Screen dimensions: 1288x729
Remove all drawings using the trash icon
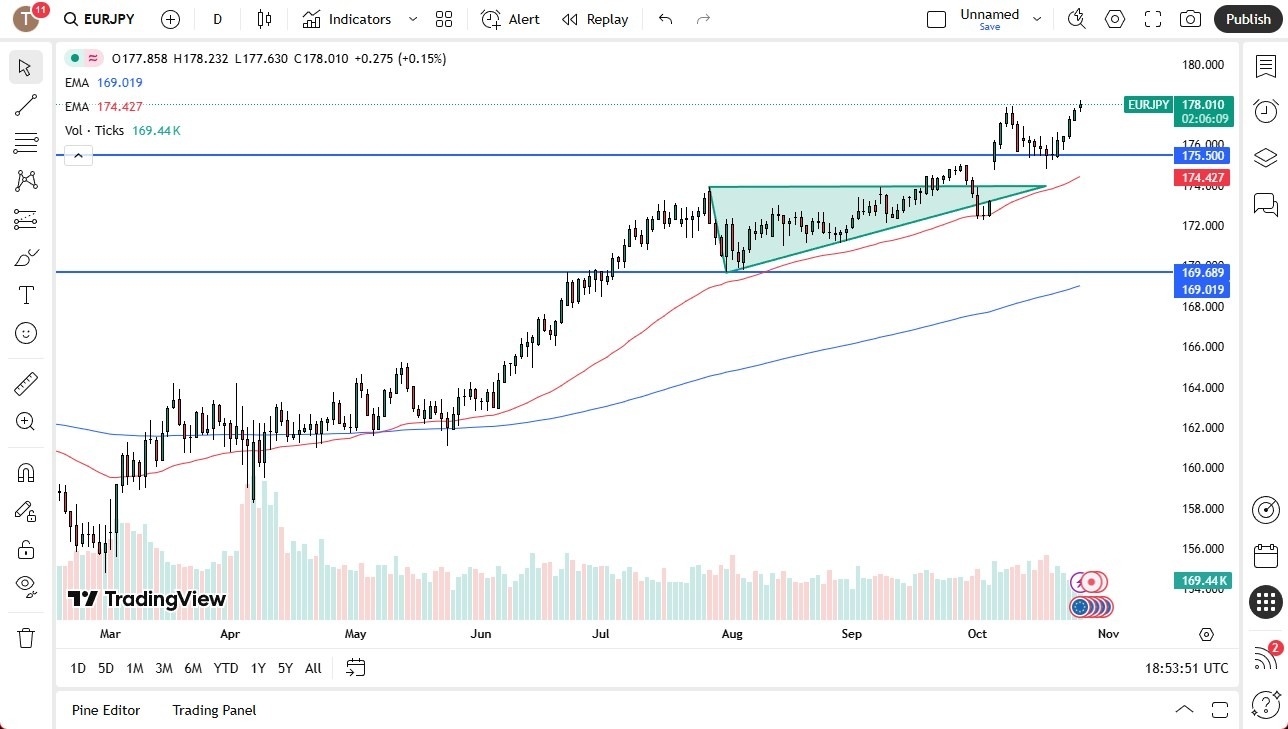[25, 637]
